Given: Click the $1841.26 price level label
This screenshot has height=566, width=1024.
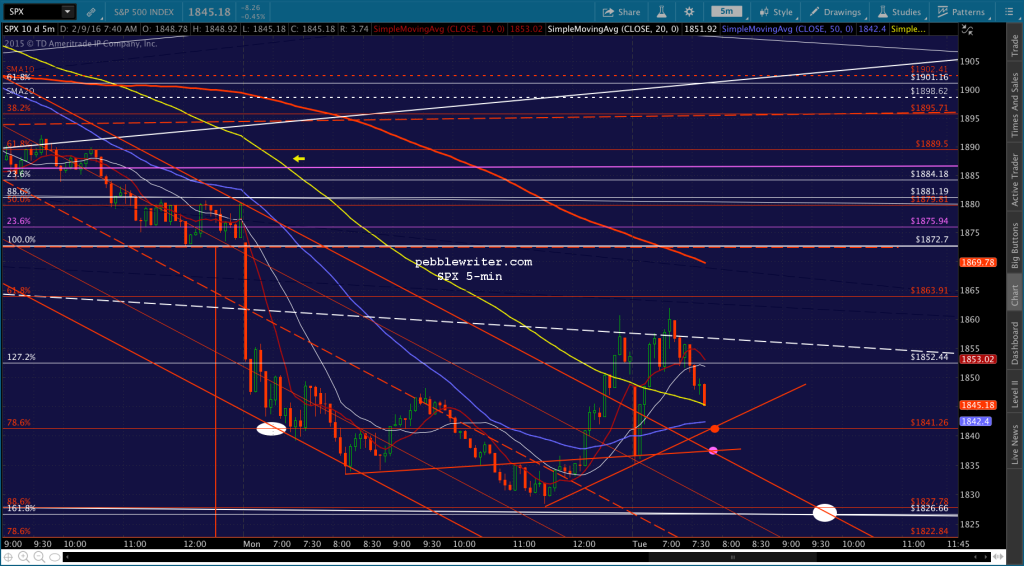Looking at the screenshot, I should click(929, 422).
